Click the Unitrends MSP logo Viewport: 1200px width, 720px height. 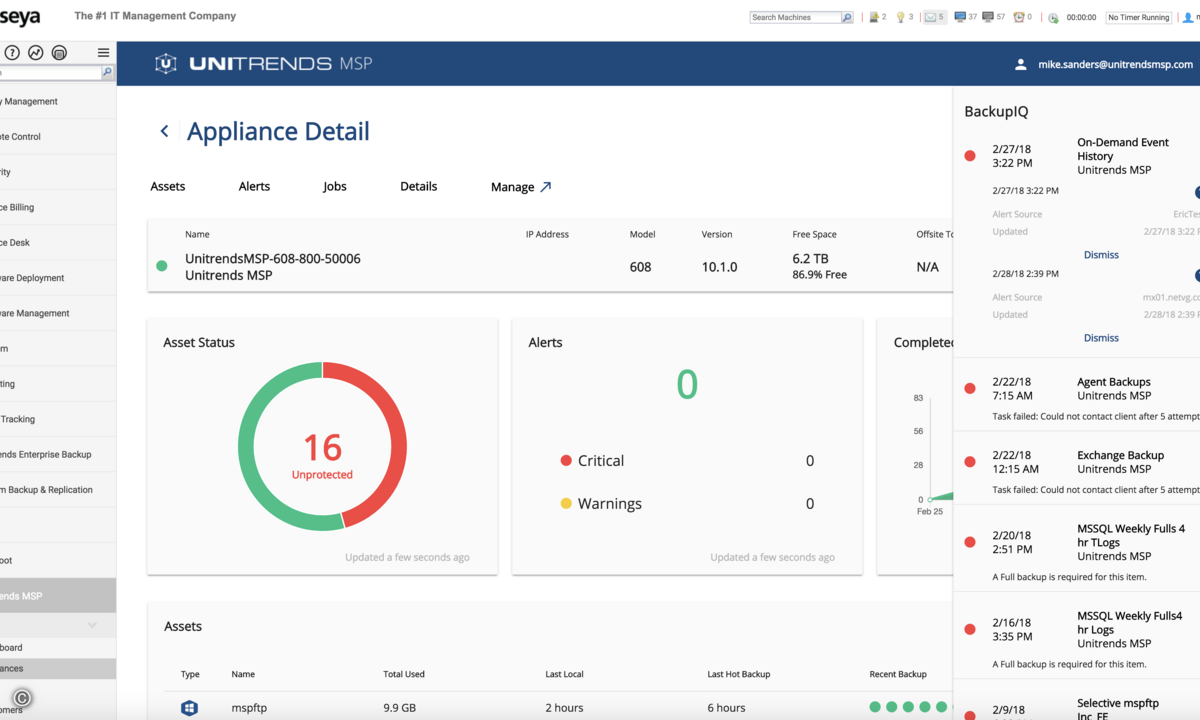tap(264, 64)
